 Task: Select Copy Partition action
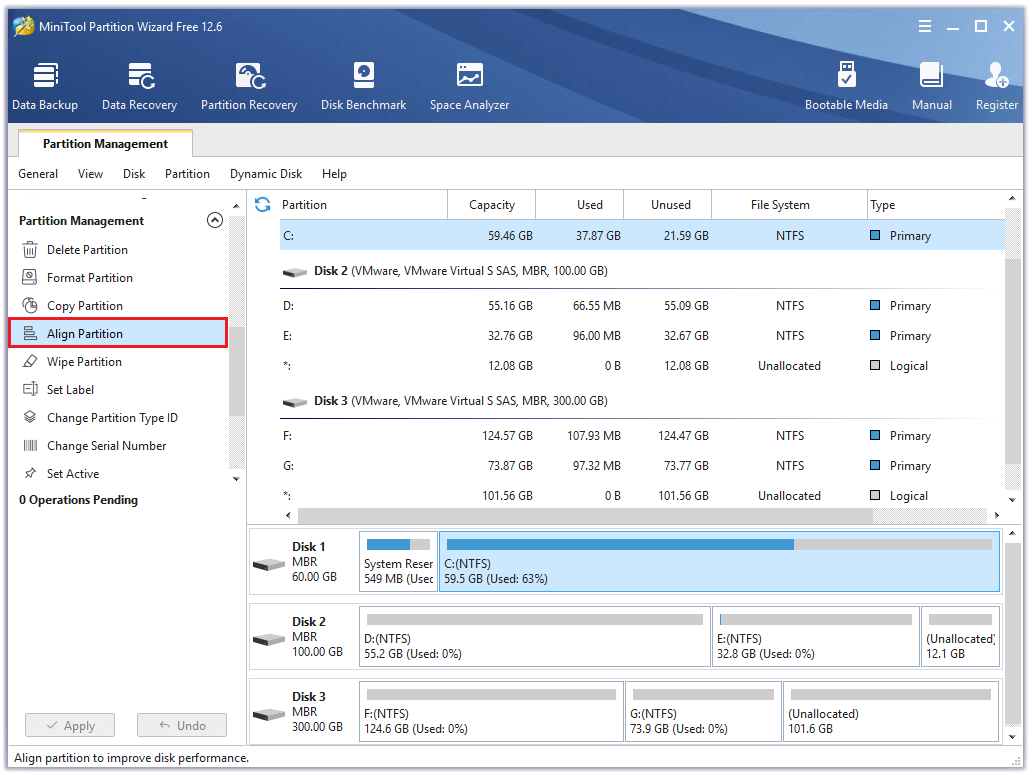[x=84, y=306]
